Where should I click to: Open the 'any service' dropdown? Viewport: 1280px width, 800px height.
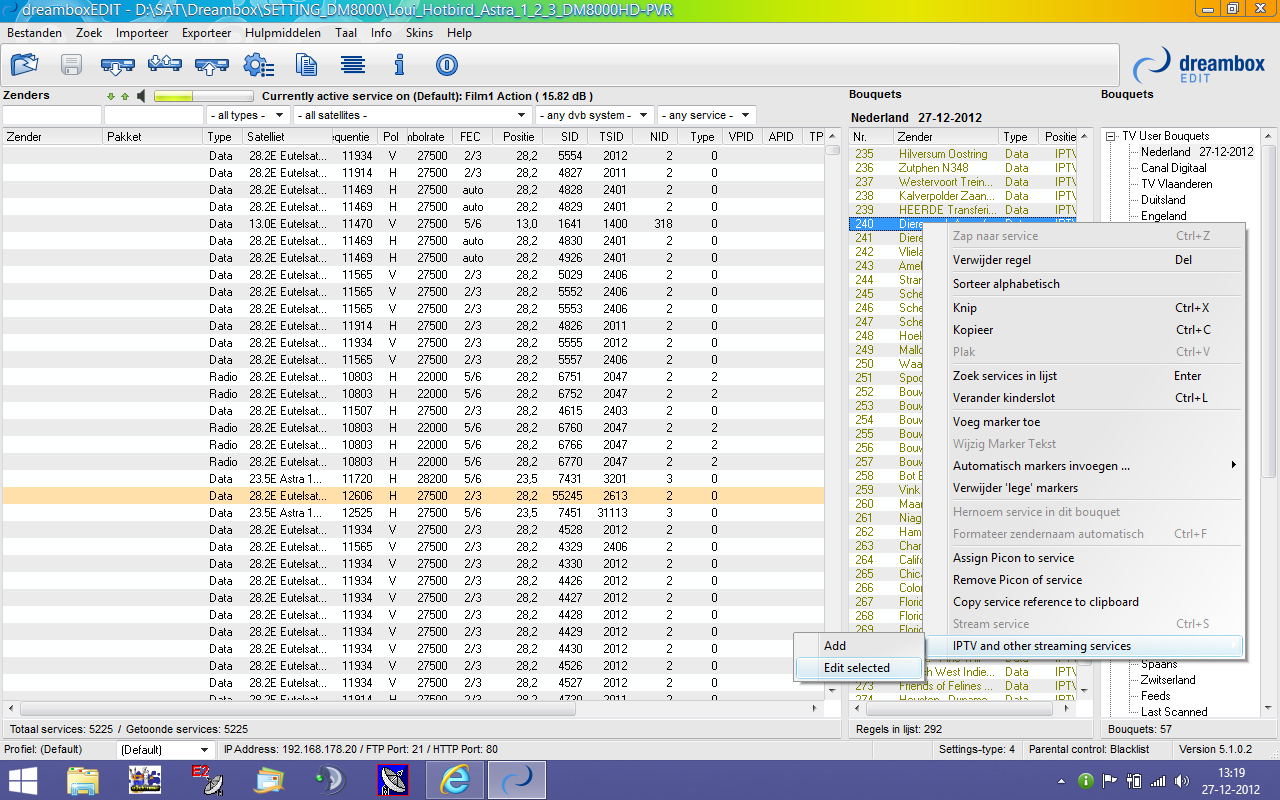[x=706, y=116]
